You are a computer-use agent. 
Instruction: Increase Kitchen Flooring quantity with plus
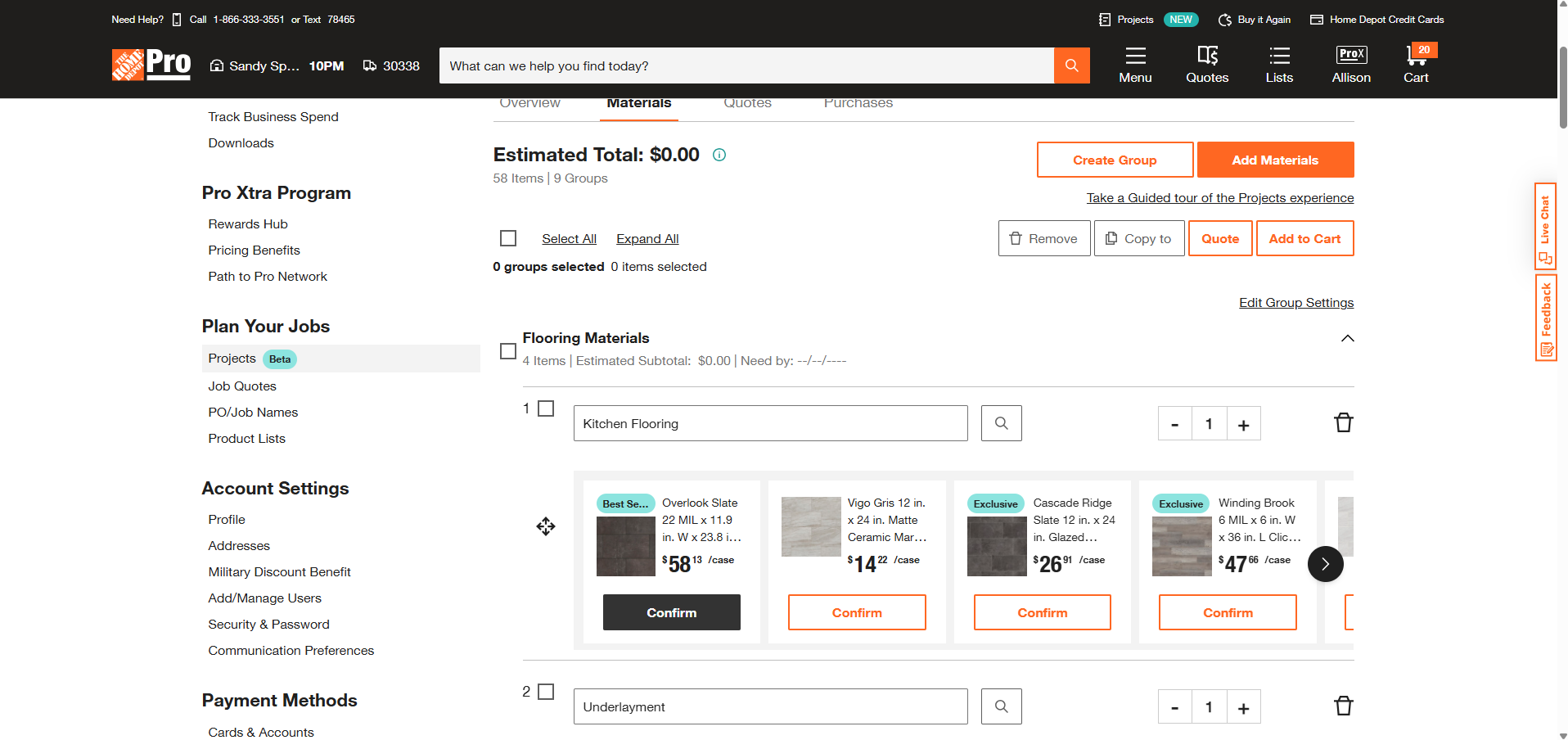[1243, 424]
